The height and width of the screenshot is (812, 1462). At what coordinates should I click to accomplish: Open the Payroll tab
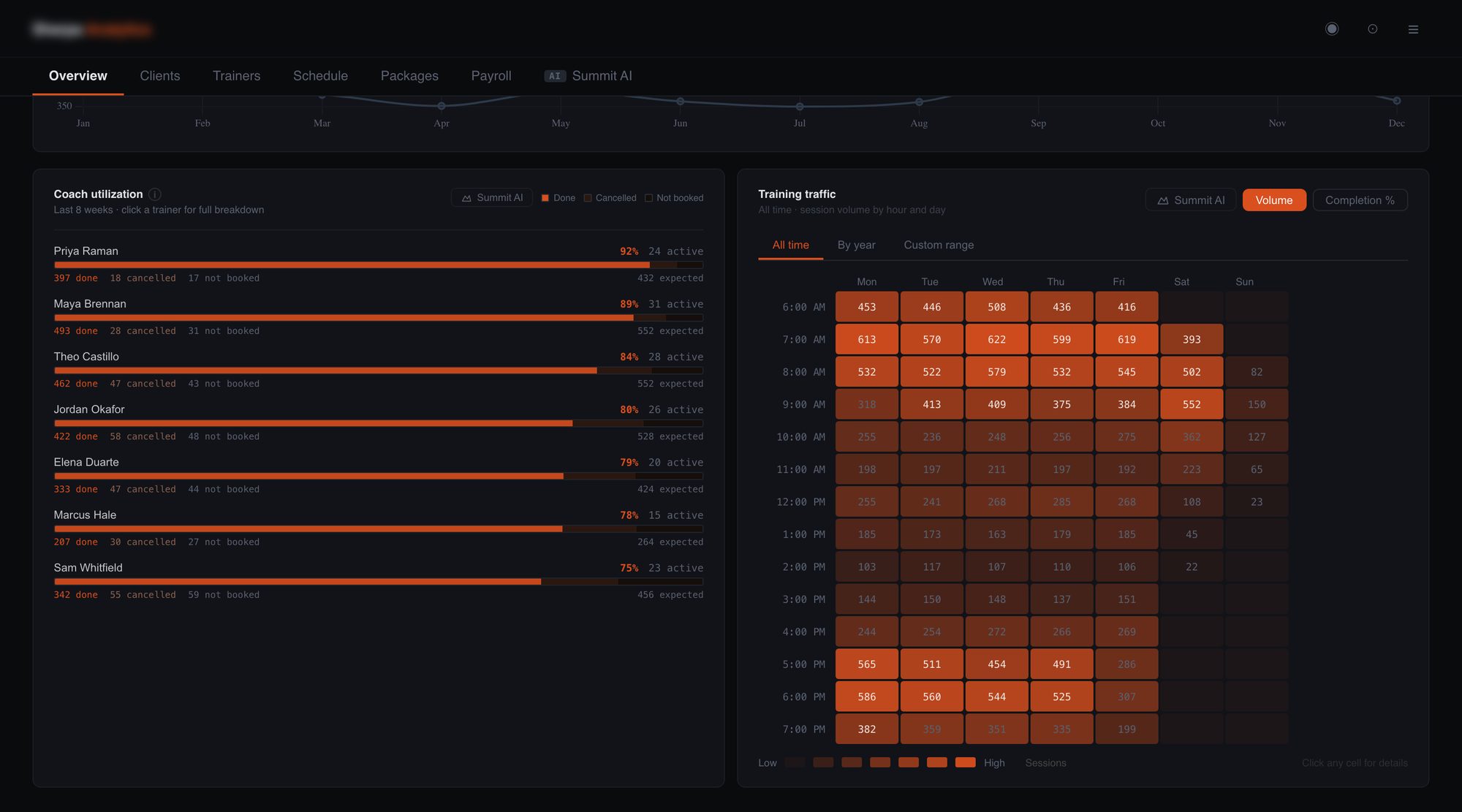(491, 76)
